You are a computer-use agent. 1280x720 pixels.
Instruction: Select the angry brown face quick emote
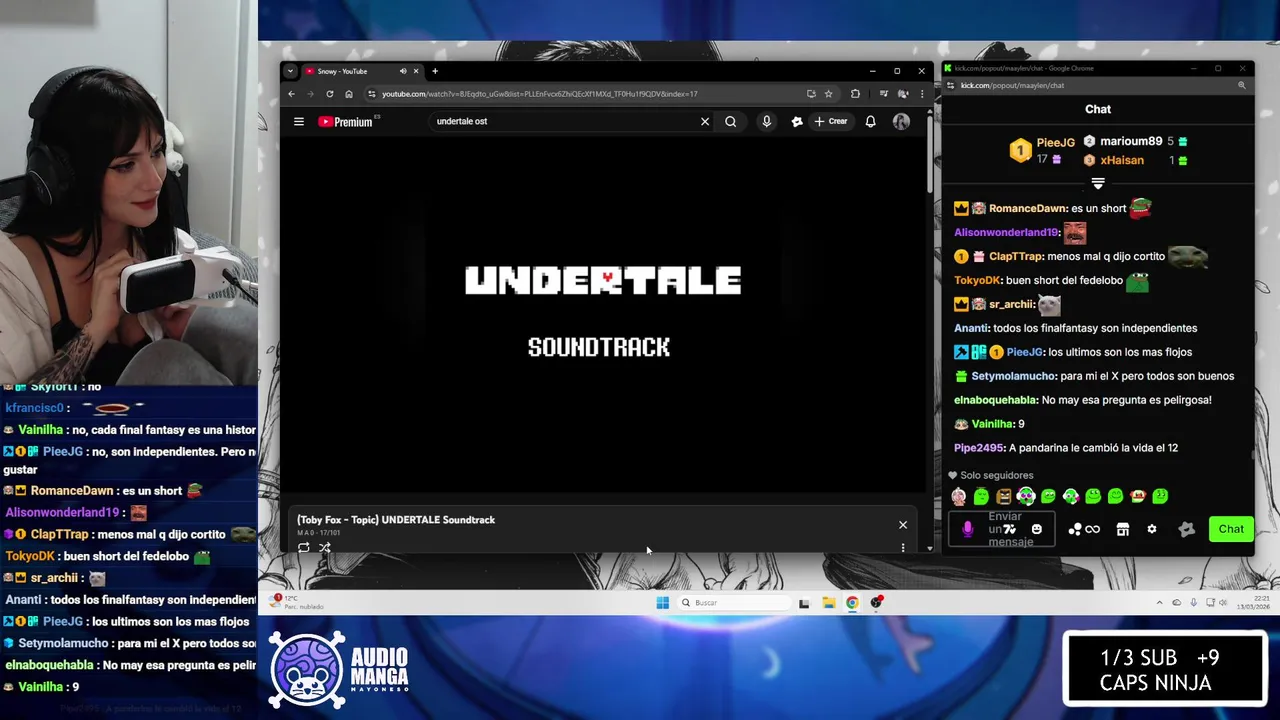point(1004,496)
